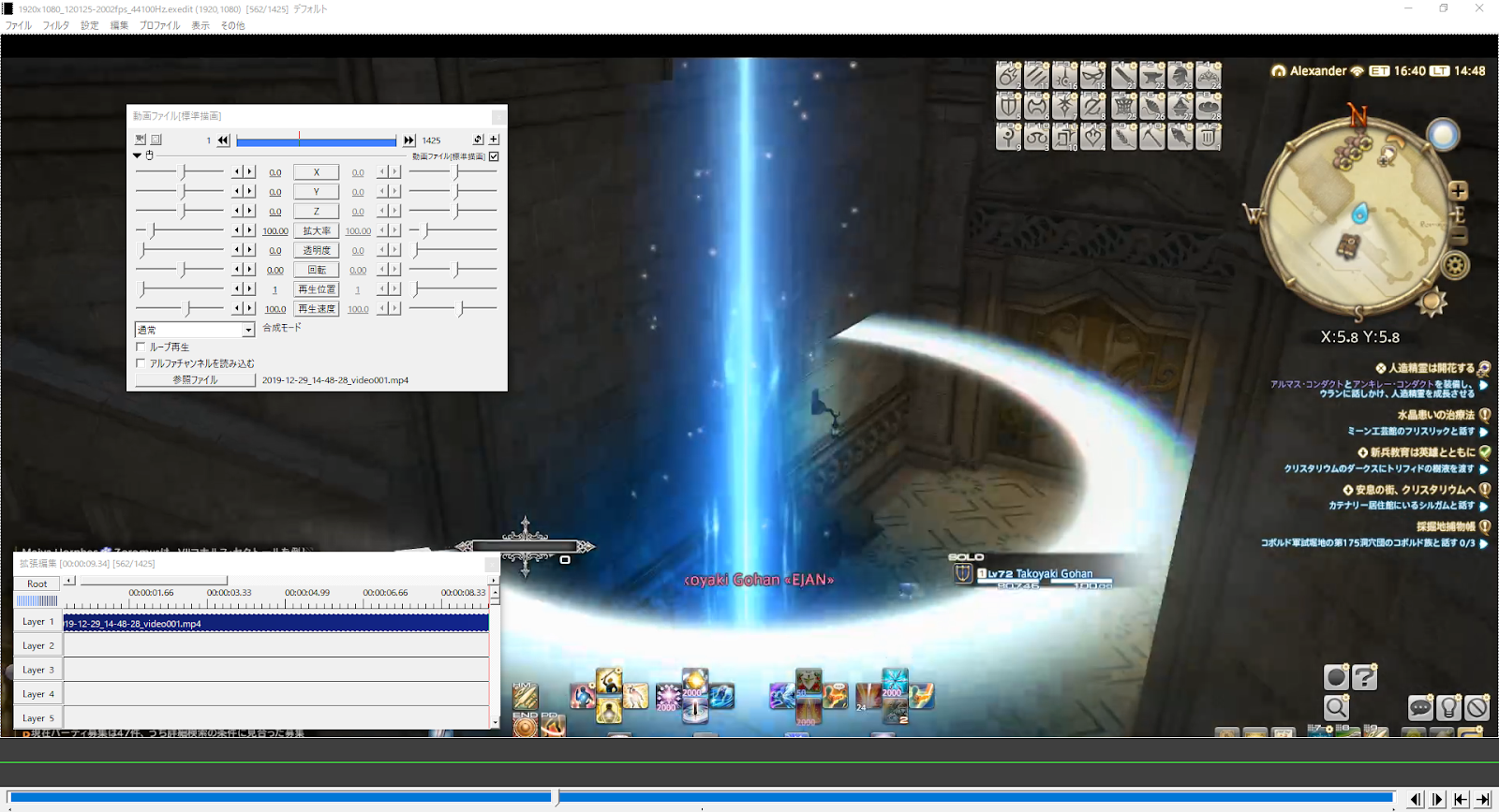
Task: Toggle Layer 4 visibility
Action: tap(38, 695)
